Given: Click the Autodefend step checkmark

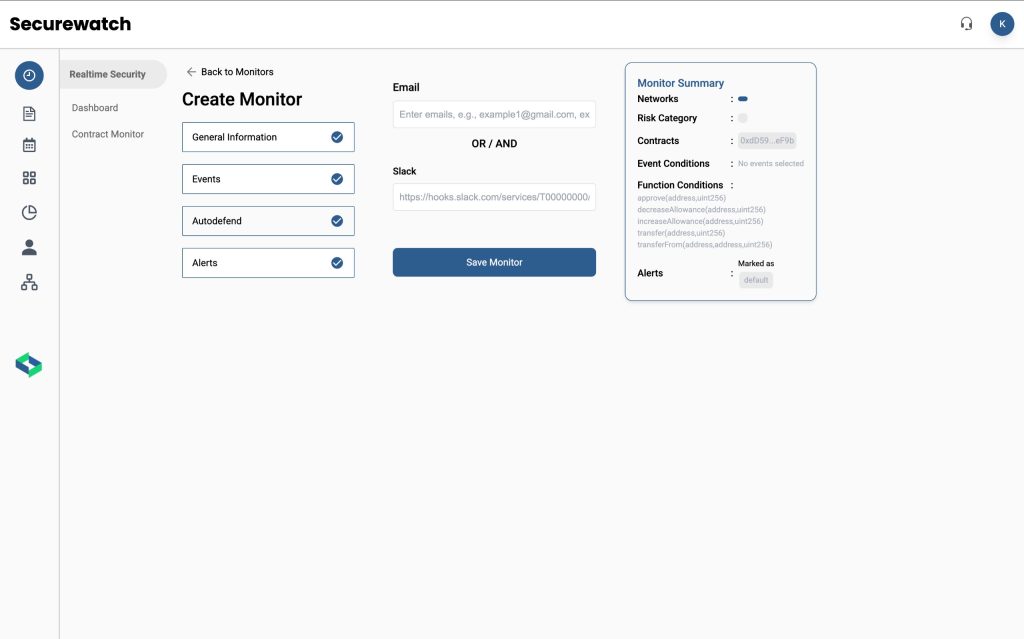Looking at the screenshot, I should coord(337,221).
